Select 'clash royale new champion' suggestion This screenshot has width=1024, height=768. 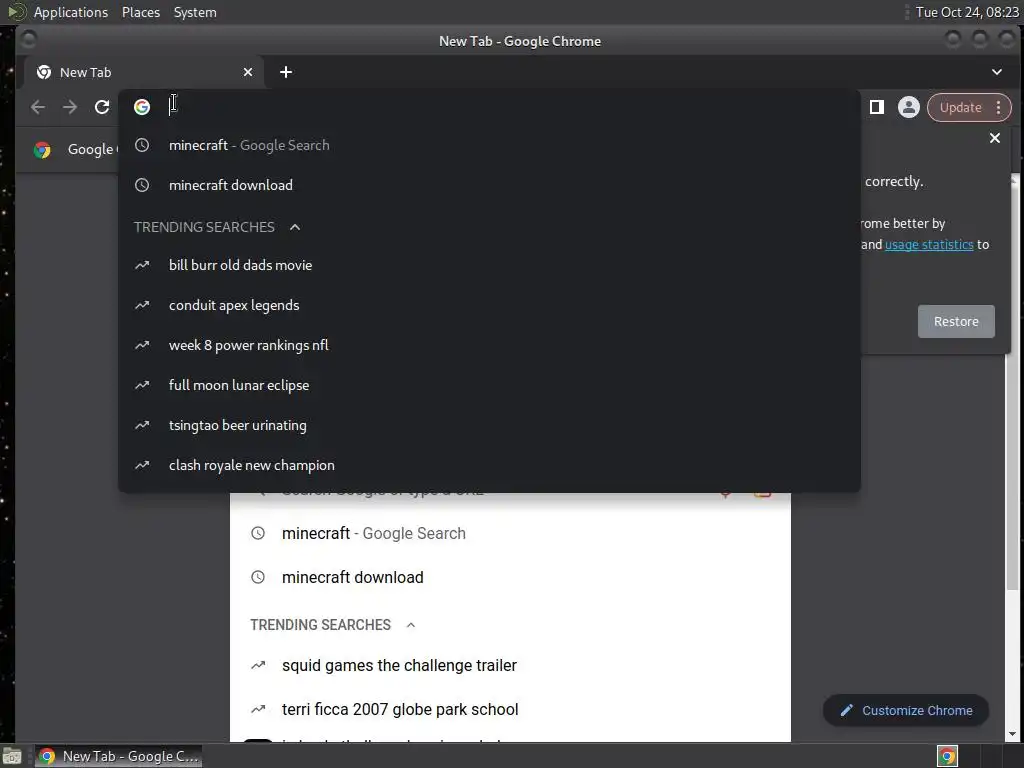[x=489, y=466]
